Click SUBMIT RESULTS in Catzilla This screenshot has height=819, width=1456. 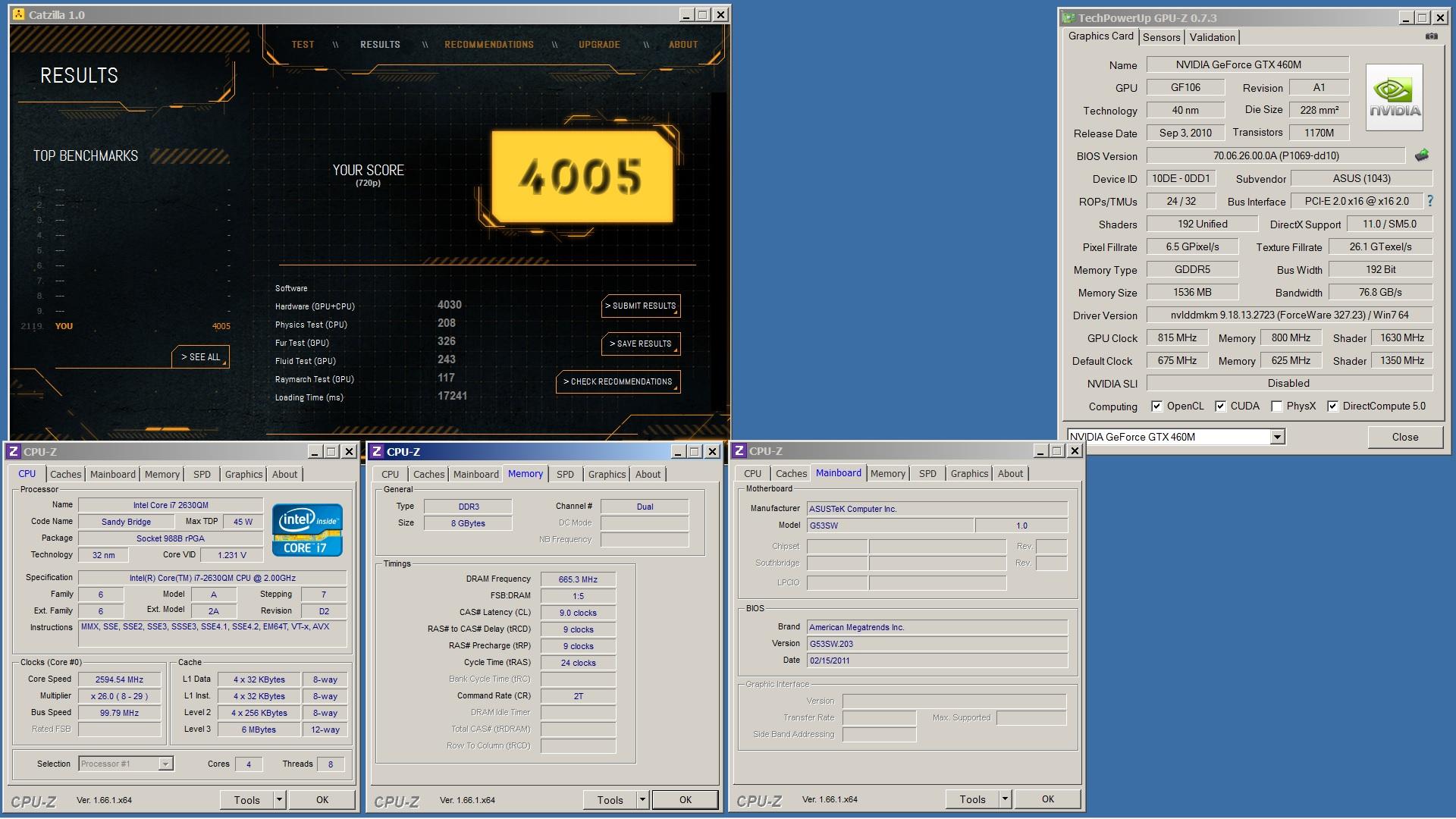(x=641, y=306)
